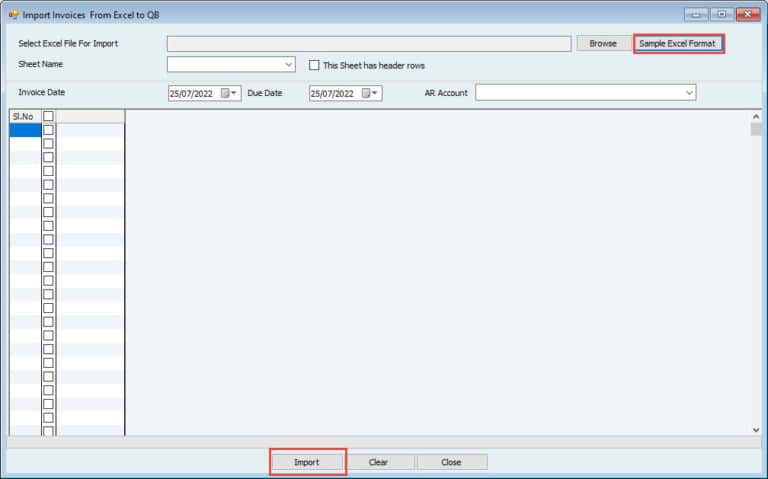Enable 'This Sheet has header rows'
768x479 pixels.
point(315,65)
